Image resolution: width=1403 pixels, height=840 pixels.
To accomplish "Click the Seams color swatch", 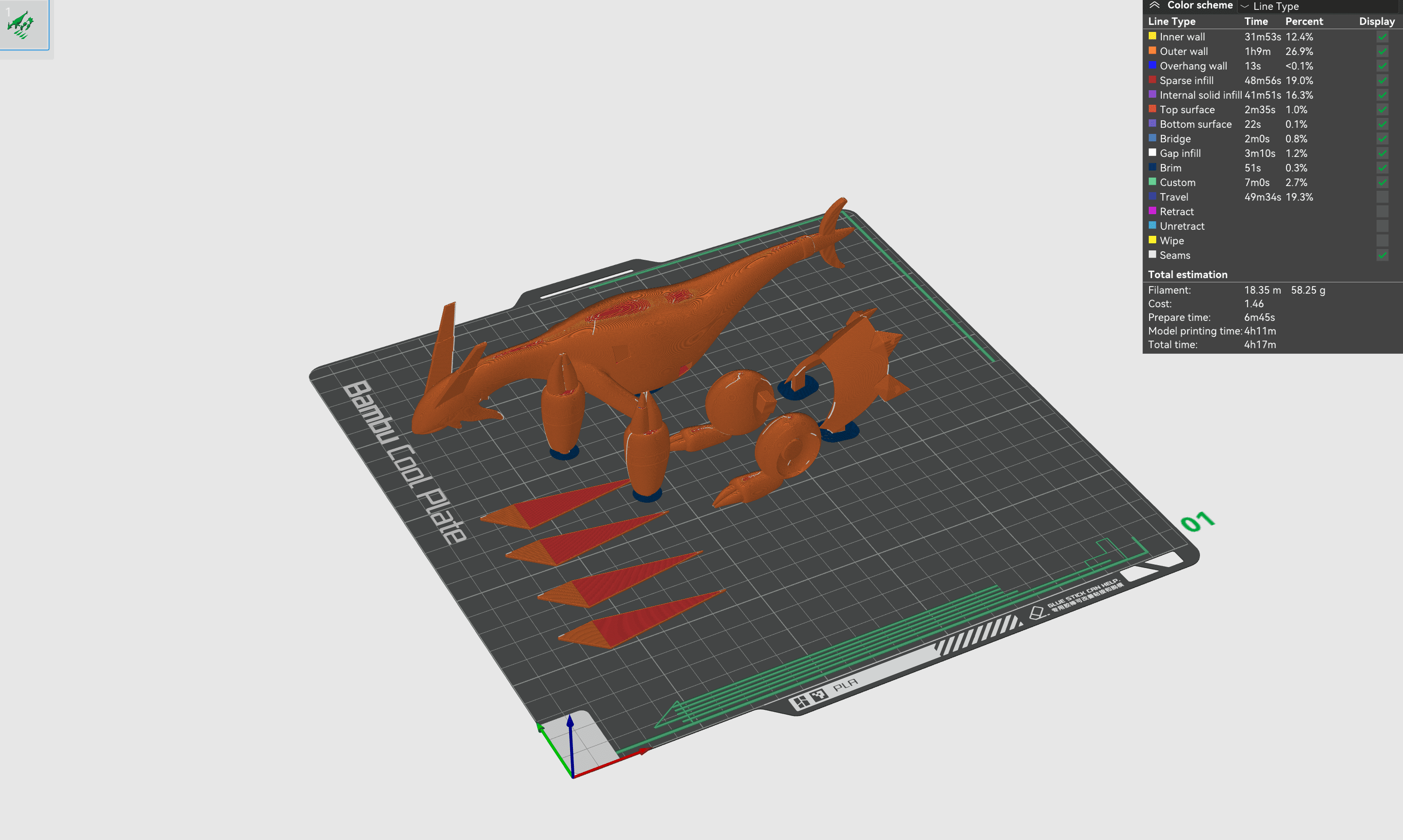I will pos(1152,254).
